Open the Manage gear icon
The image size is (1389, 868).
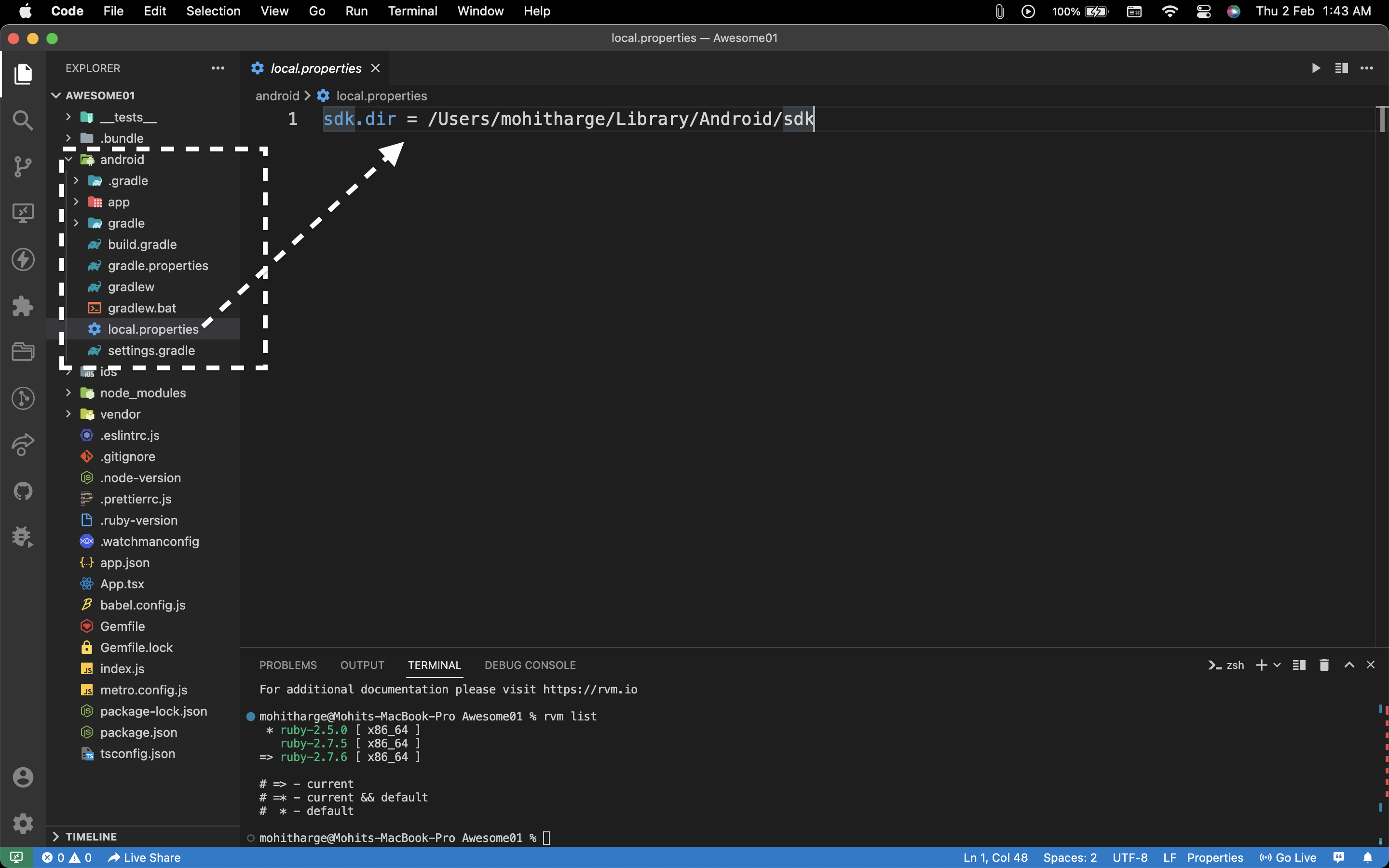tap(23, 823)
